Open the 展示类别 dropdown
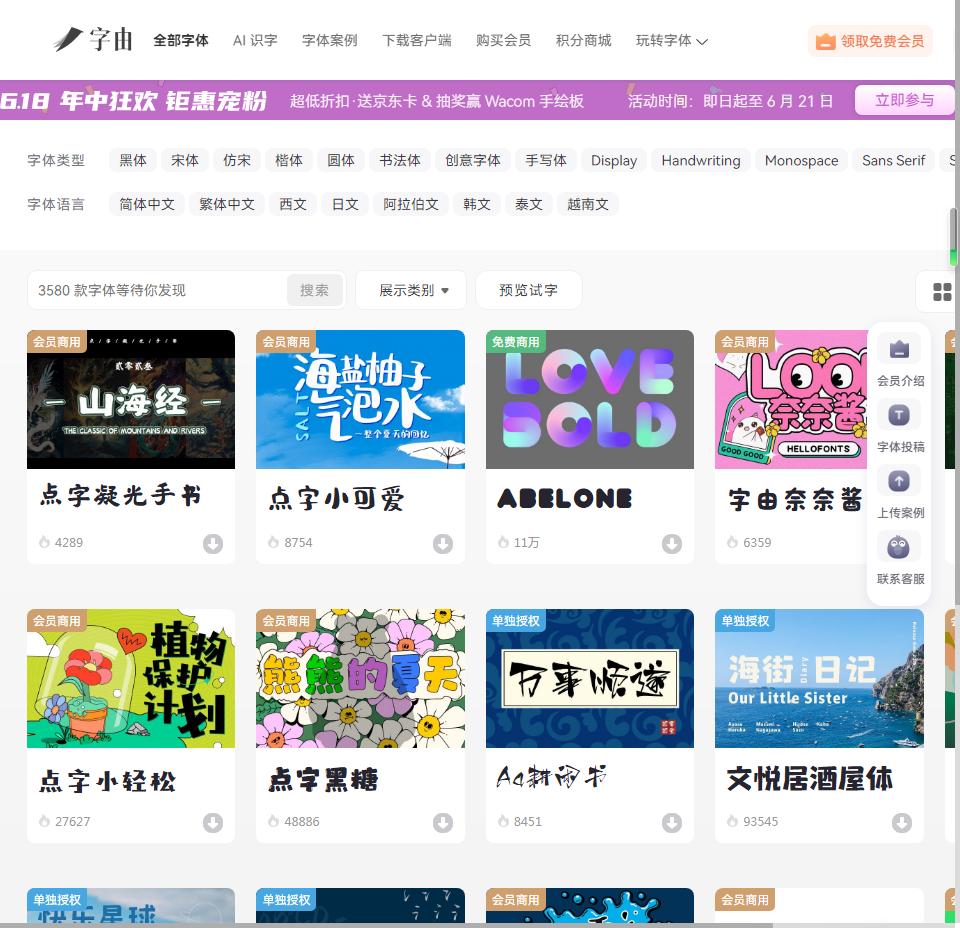Viewport: 960px width, 928px height. point(411,290)
